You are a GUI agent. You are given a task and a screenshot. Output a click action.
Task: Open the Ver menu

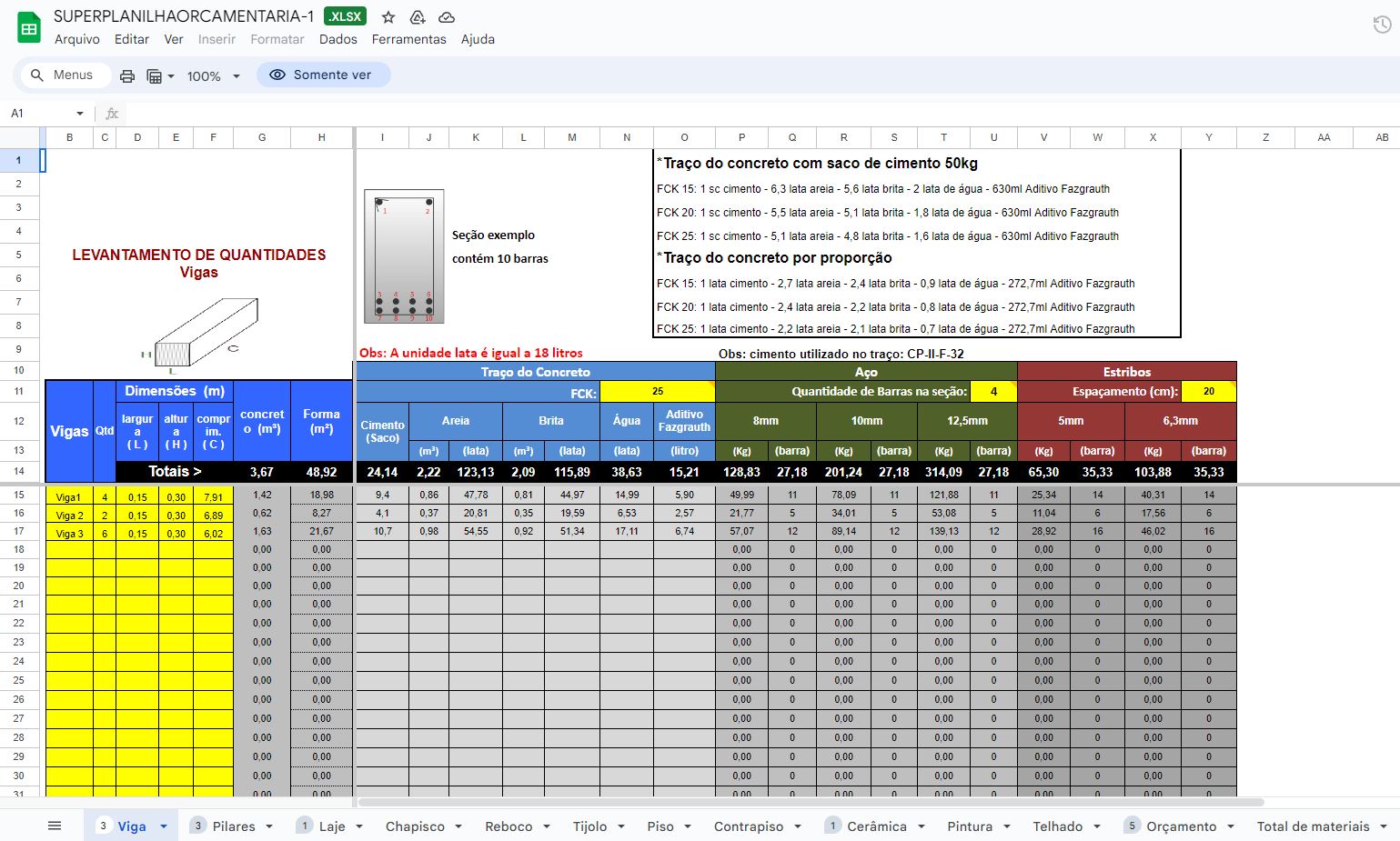tap(174, 39)
